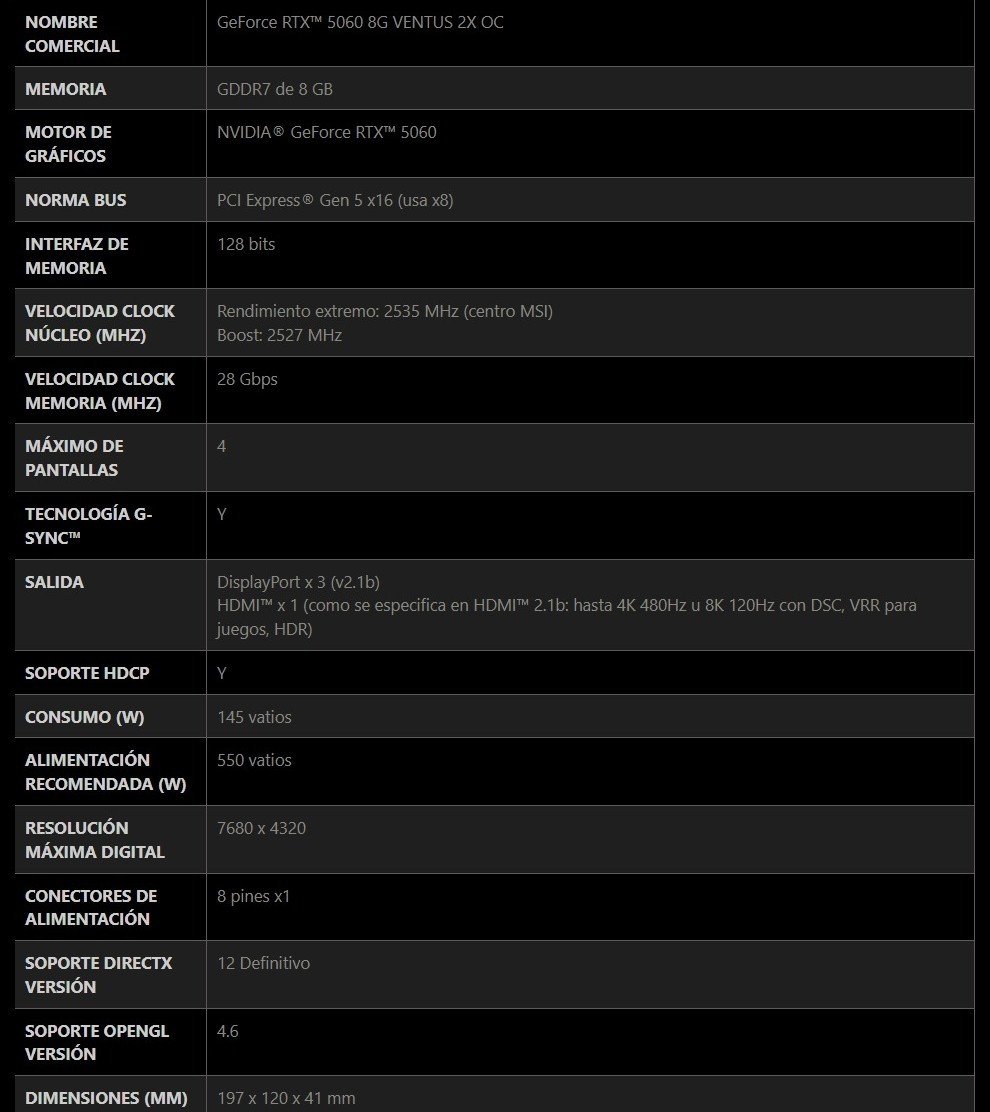Image resolution: width=990 pixels, height=1112 pixels.
Task: Select the GDDR7 de 8 GB memory value
Action: (275, 89)
